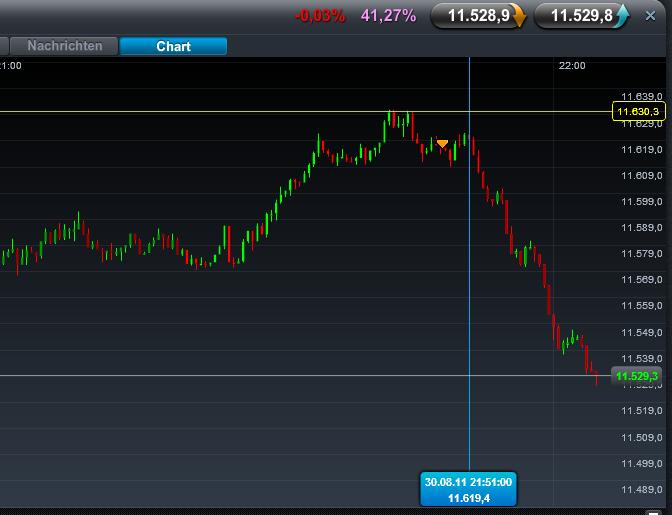Image resolution: width=672 pixels, height=515 pixels.
Task: Click the green 11.529,3 current price label
Action: [636, 376]
